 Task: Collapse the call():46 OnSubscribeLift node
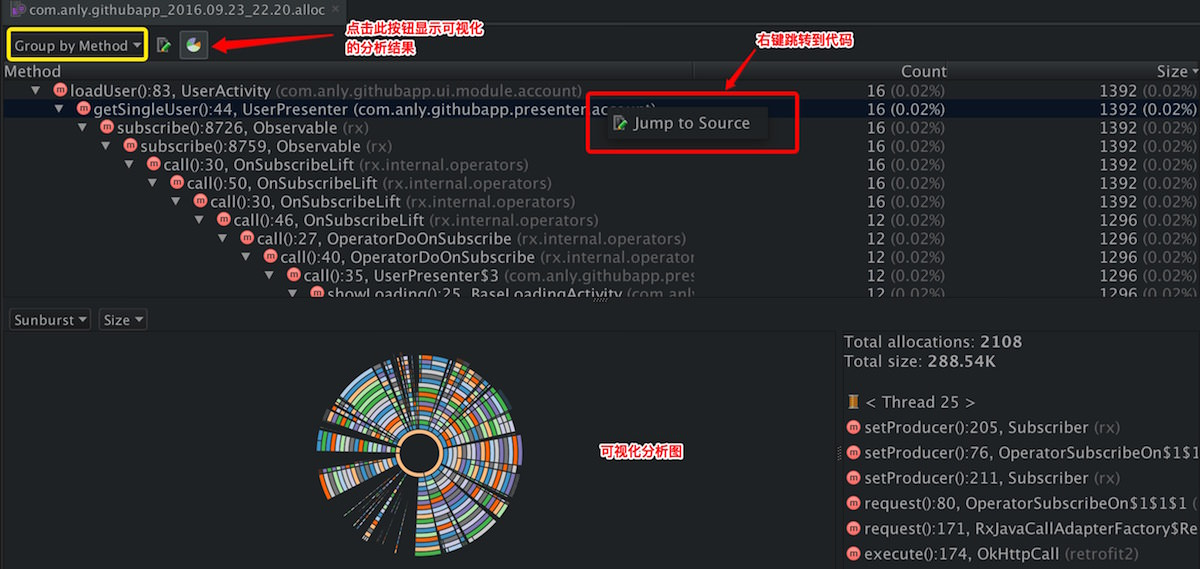coord(200,220)
